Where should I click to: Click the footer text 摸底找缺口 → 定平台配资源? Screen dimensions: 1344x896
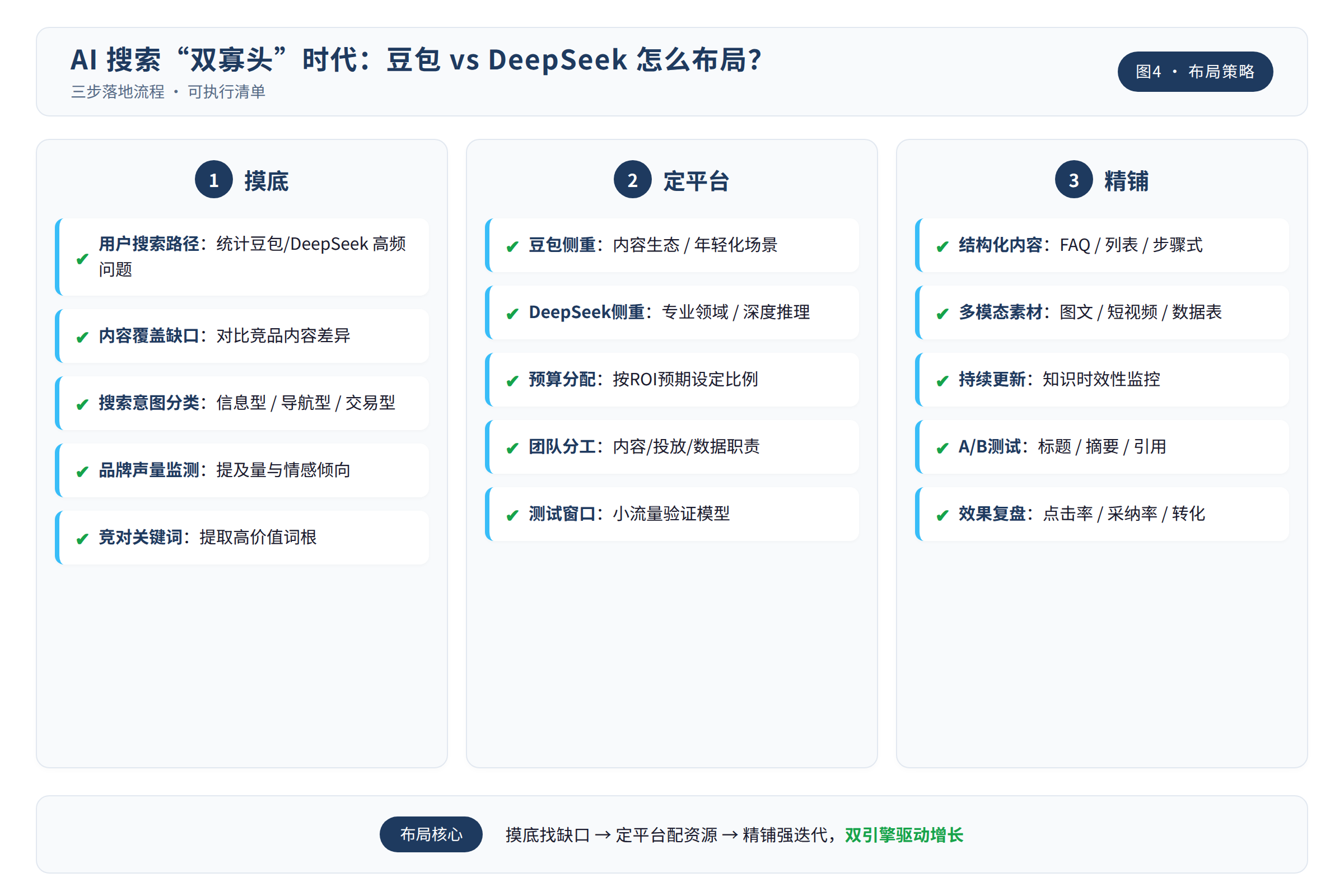pyautogui.click(x=612, y=835)
